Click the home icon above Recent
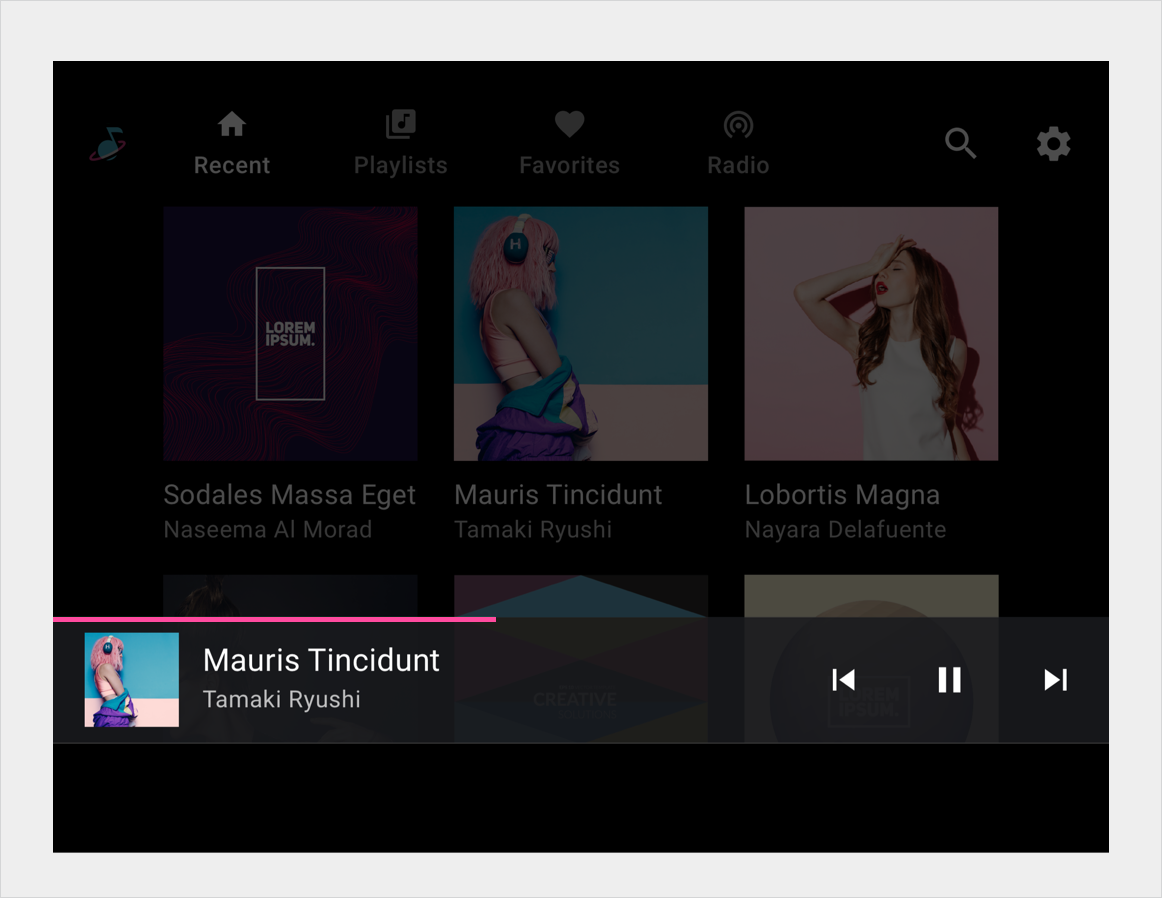 pos(232,125)
